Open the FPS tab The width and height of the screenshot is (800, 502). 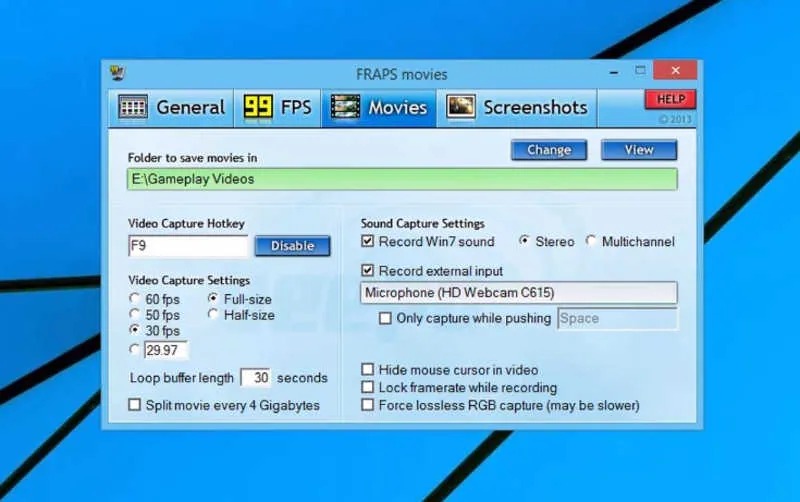point(278,108)
